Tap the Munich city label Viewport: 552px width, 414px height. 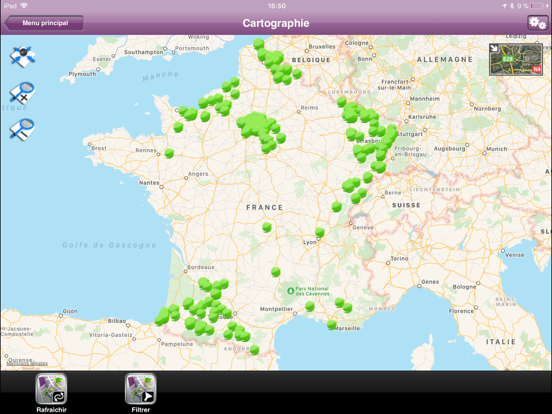coord(497,149)
